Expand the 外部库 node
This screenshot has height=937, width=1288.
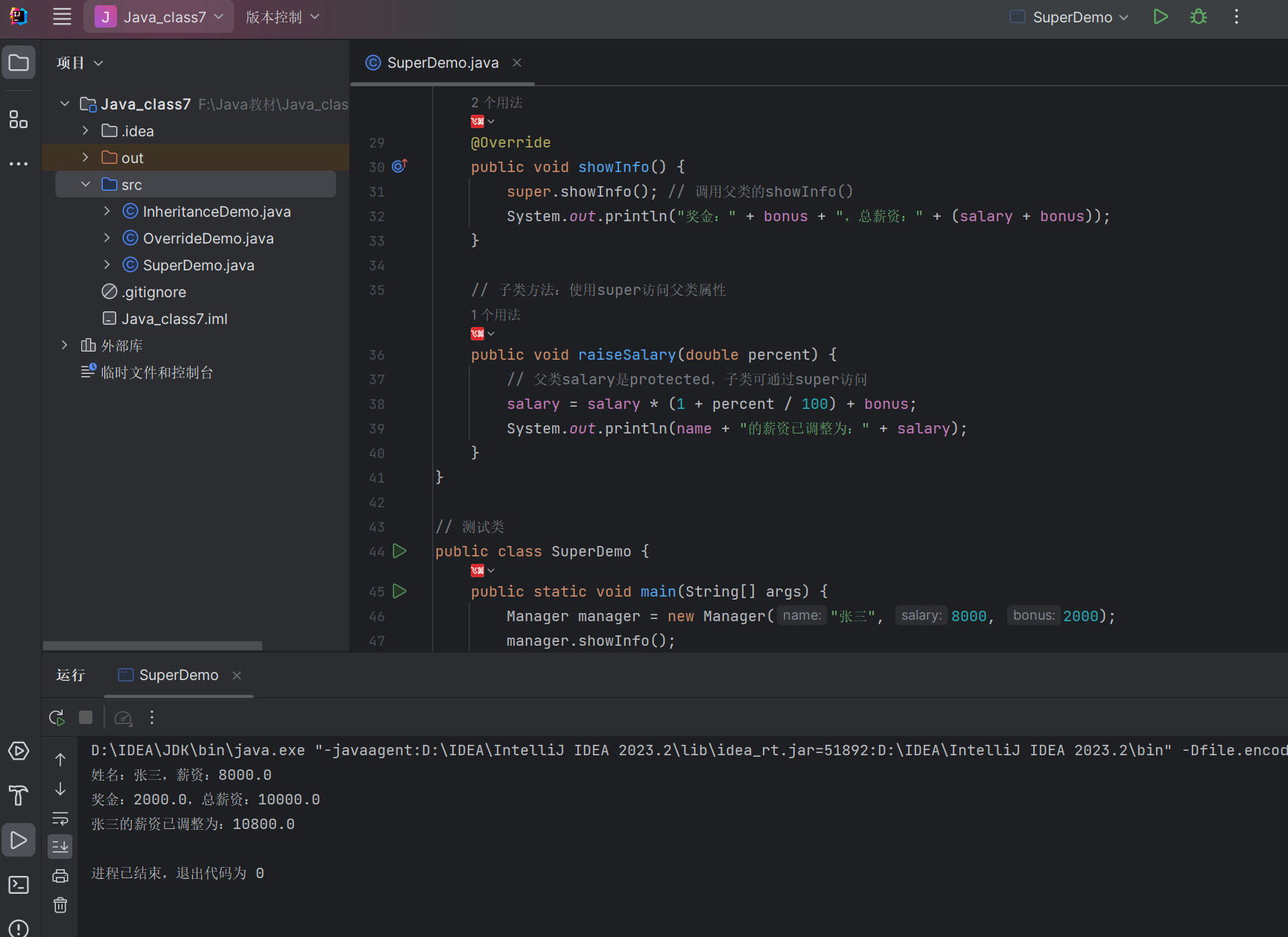65,346
